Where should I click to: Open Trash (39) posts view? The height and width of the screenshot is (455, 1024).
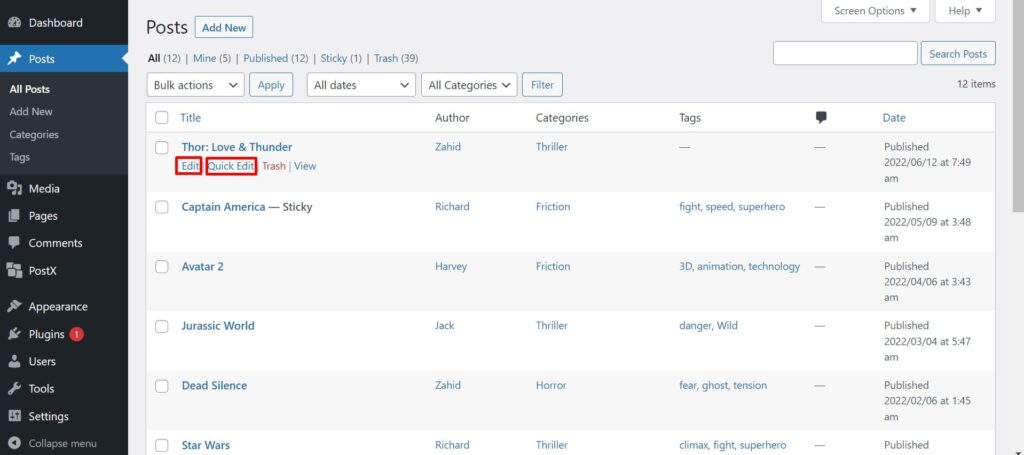[396, 59]
